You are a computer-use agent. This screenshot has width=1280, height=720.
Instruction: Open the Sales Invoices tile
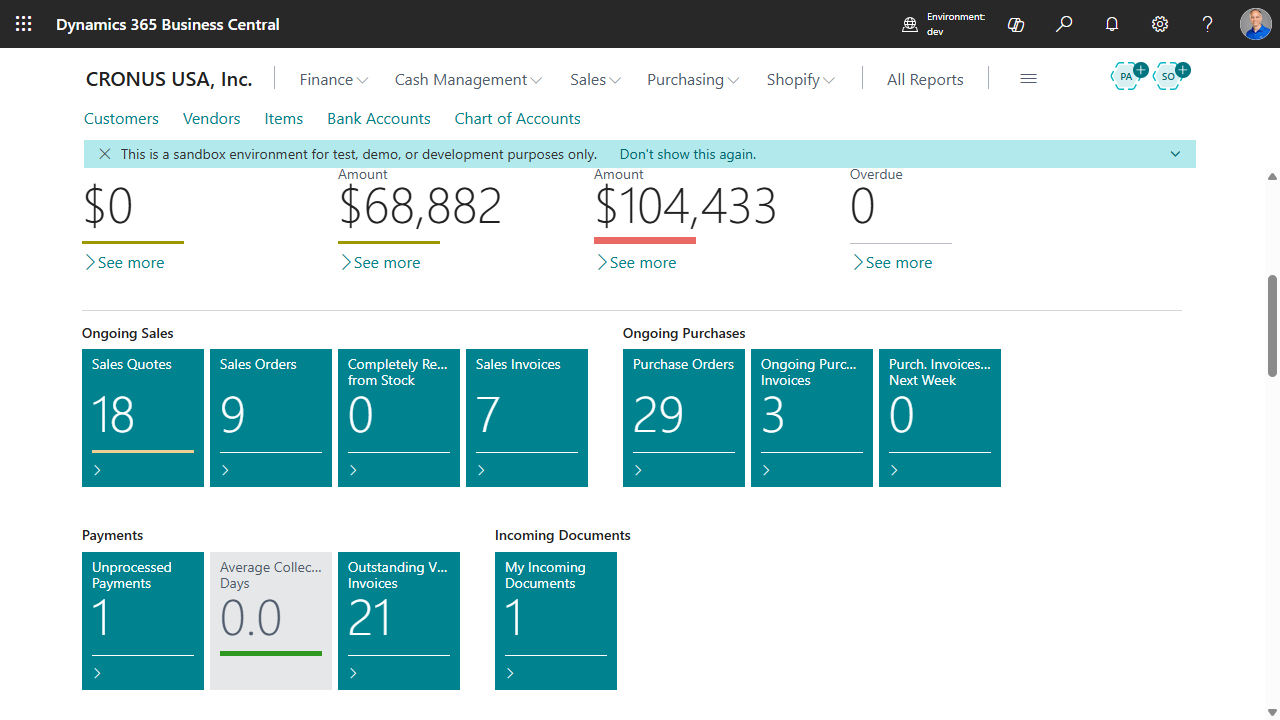(x=527, y=418)
